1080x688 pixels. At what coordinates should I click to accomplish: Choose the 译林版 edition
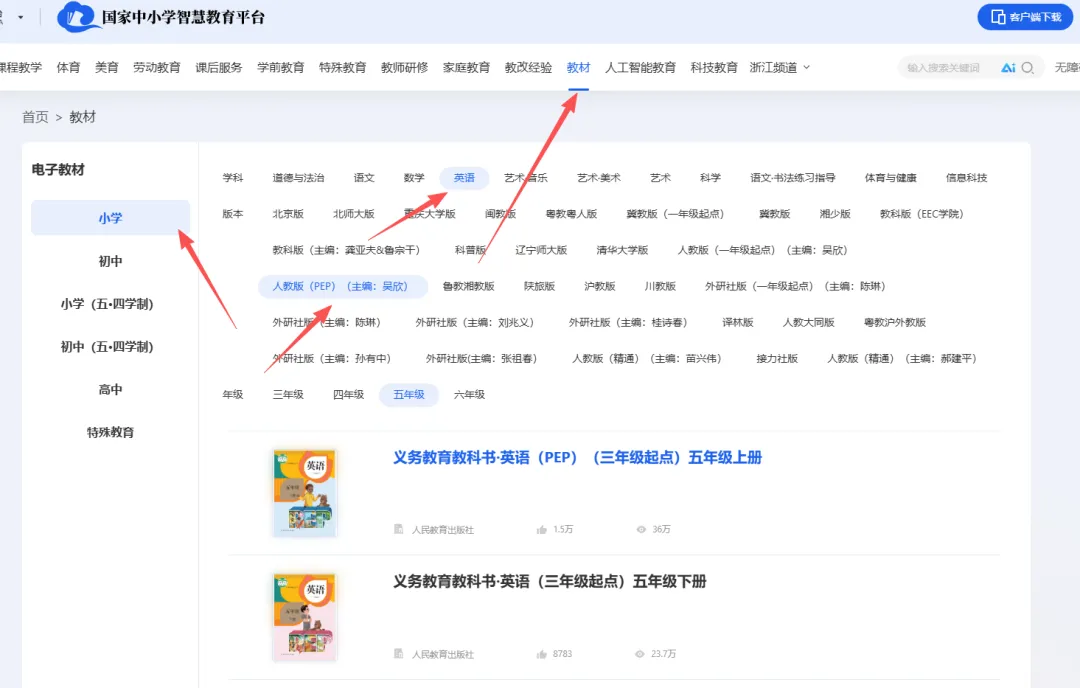738,322
